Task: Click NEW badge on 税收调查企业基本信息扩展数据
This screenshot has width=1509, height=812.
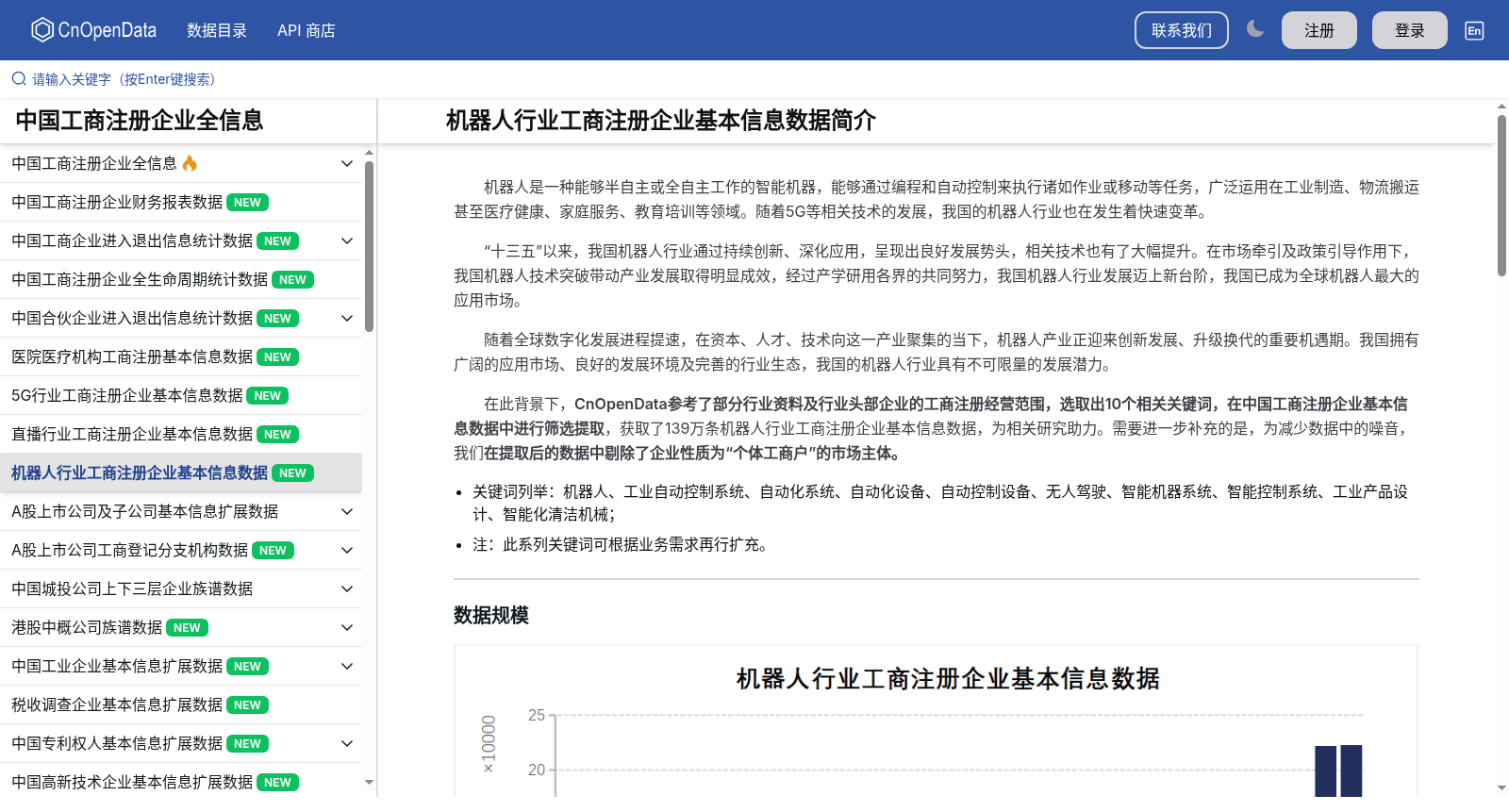Action: click(x=247, y=705)
